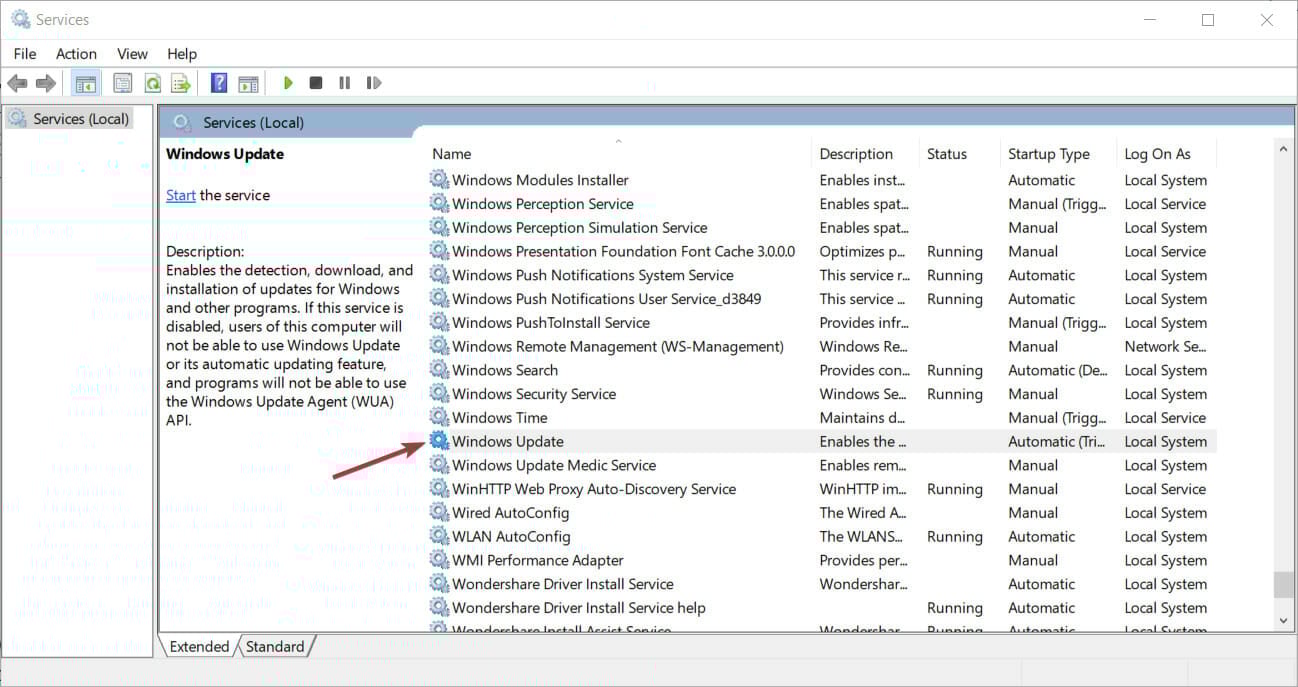This screenshot has width=1298, height=687.
Task: Toggle the Show/Hide Console Tree button
Action: pos(86,83)
